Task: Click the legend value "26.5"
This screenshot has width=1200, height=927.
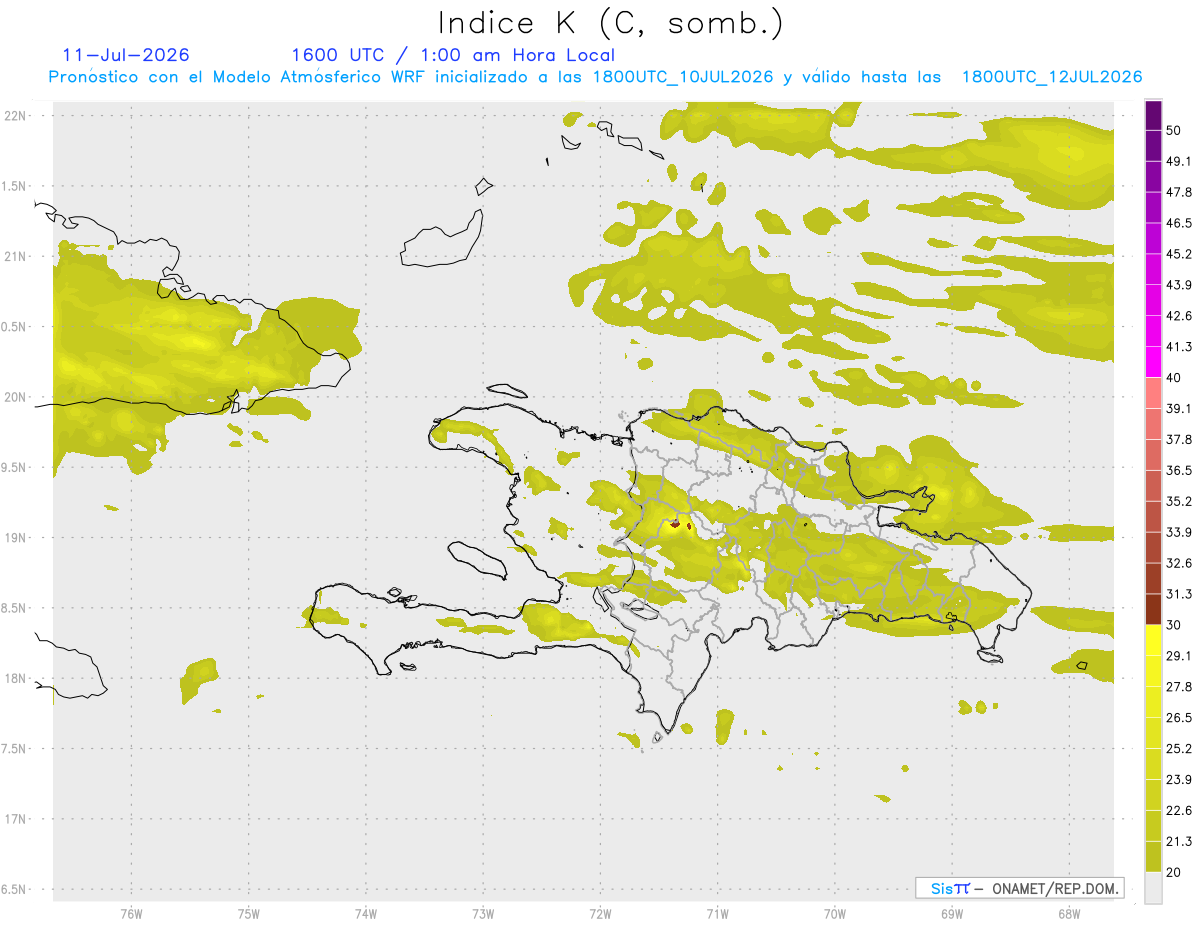Action: tap(1179, 718)
